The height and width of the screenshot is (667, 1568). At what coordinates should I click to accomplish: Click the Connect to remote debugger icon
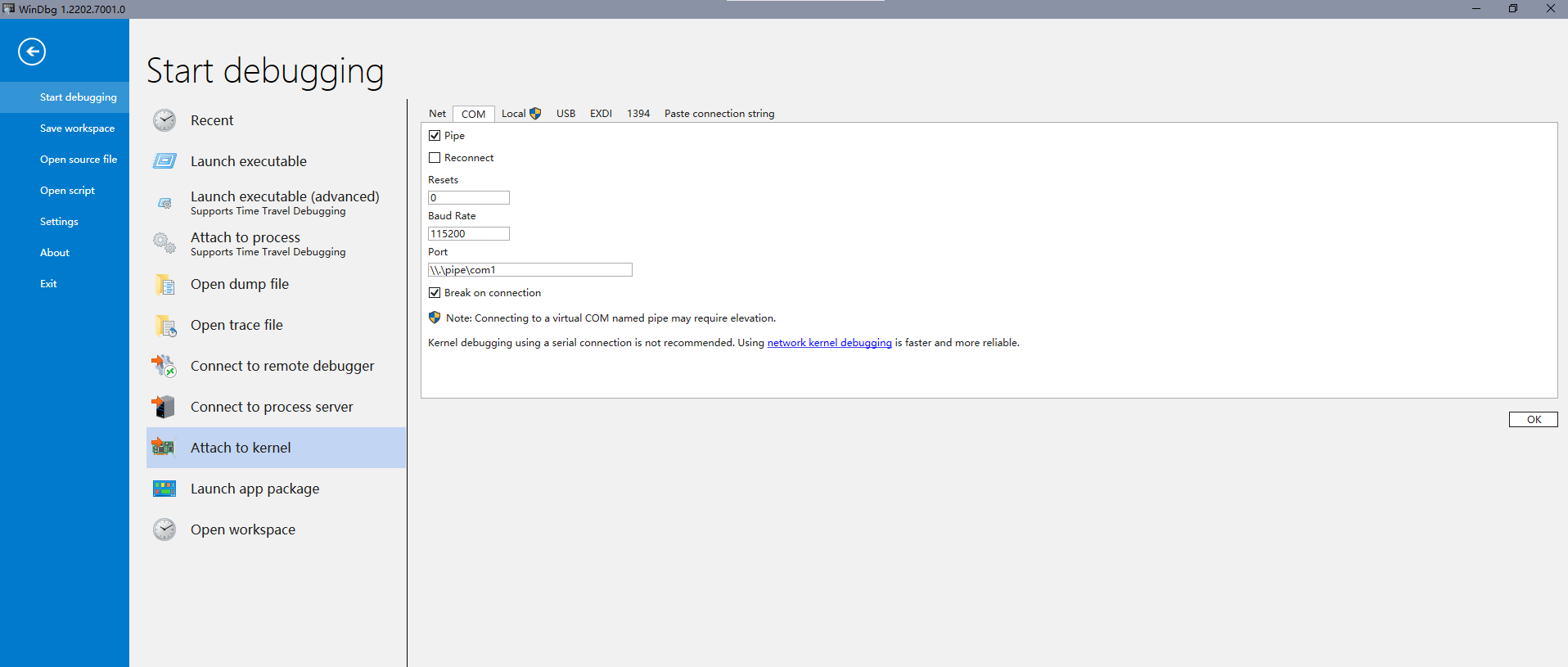(x=164, y=366)
